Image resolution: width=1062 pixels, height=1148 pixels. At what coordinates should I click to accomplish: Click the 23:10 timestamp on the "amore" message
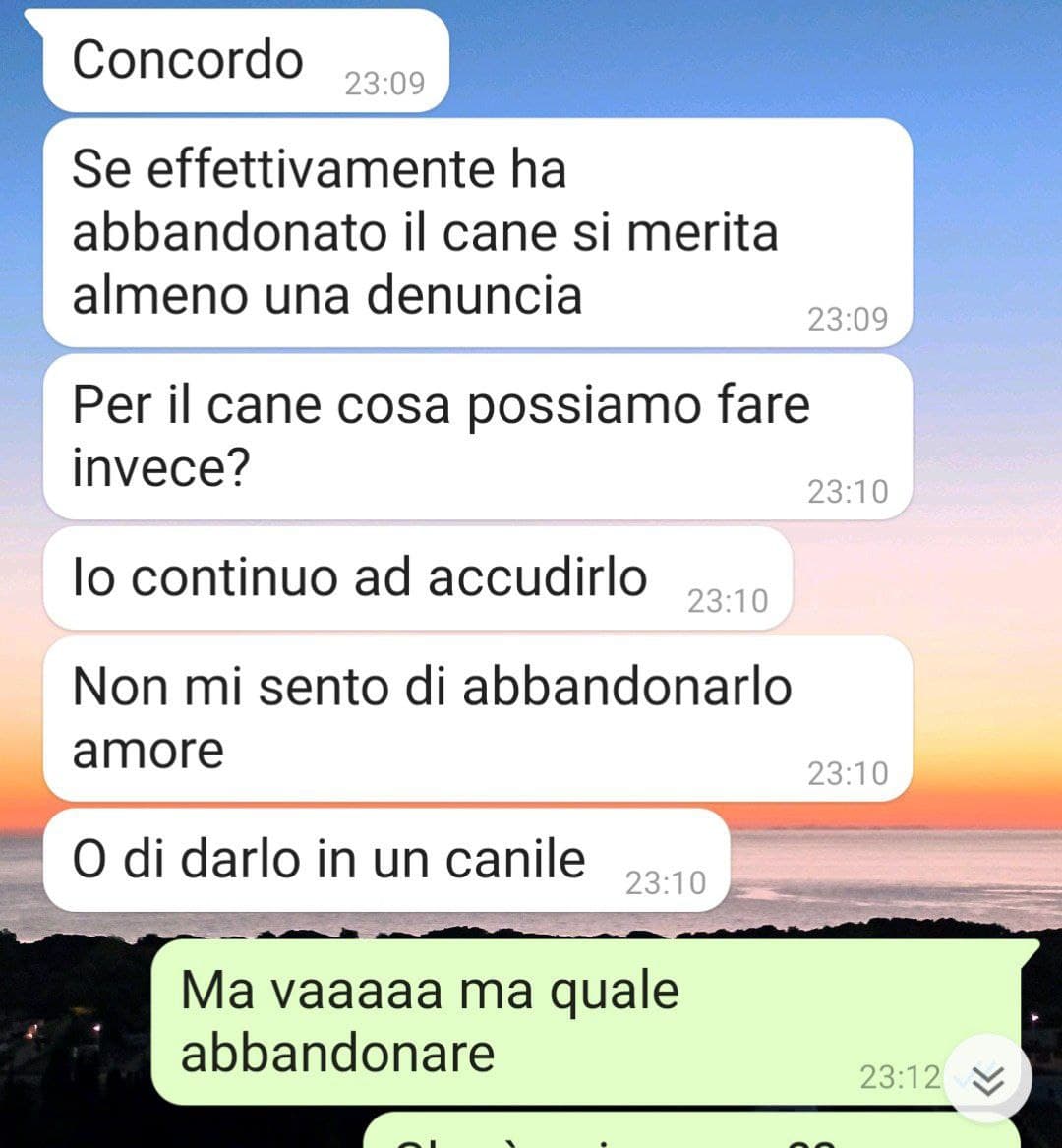pyautogui.click(x=848, y=774)
